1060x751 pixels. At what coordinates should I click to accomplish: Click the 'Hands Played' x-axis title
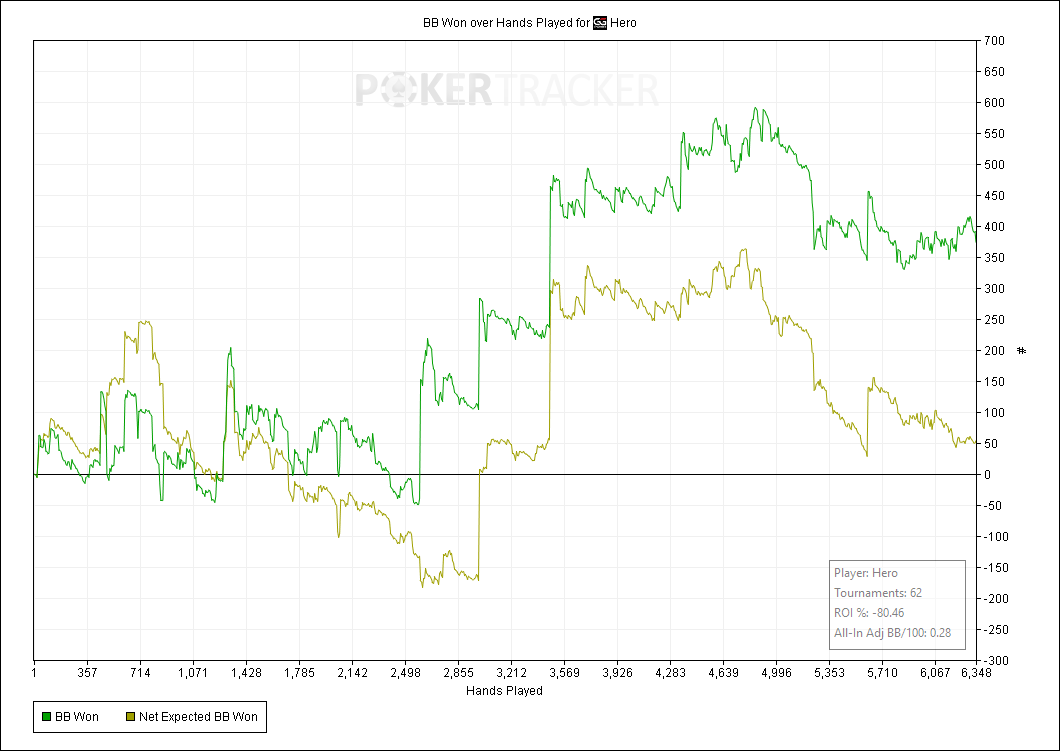click(504, 690)
